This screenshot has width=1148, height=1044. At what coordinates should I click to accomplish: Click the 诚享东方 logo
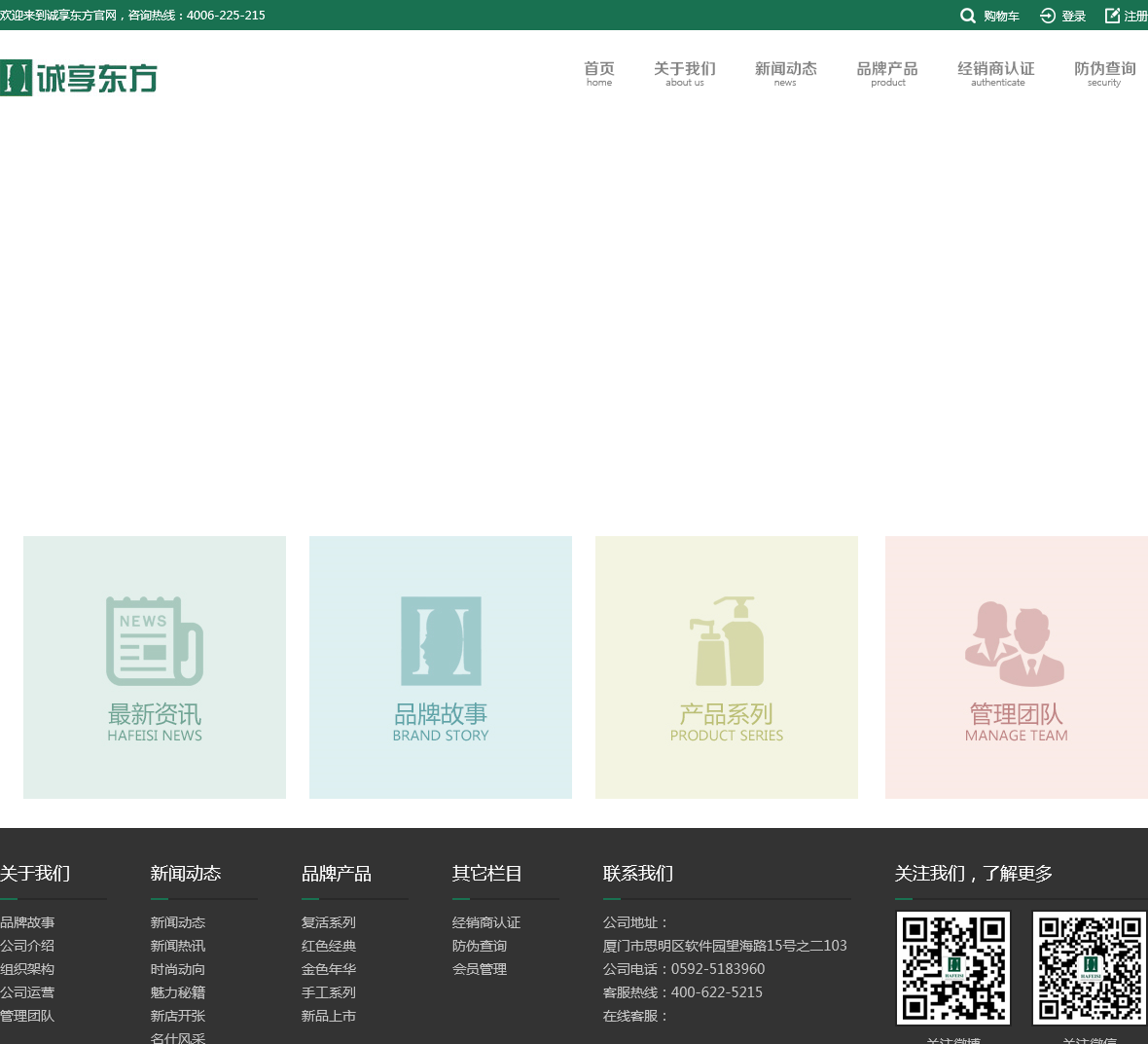point(79,78)
